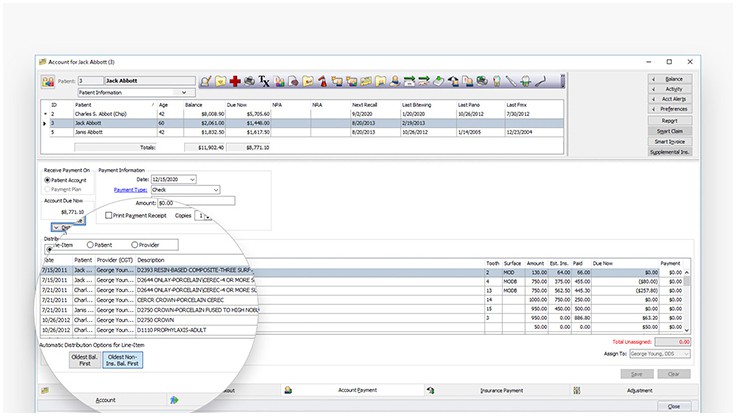This screenshot has height=416, width=736.
Task: Expand the Preferences side panel
Action: coord(670,109)
